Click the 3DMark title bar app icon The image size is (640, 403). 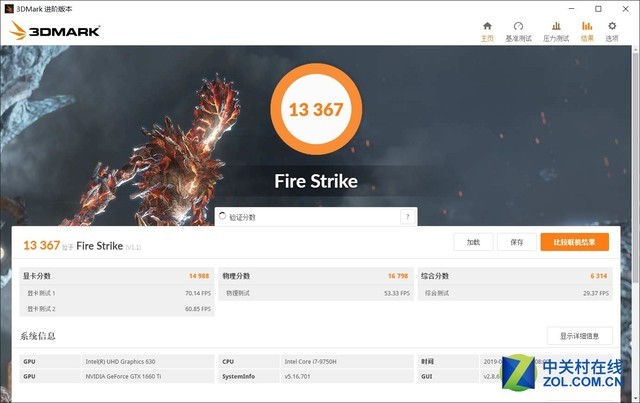click(9, 7)
